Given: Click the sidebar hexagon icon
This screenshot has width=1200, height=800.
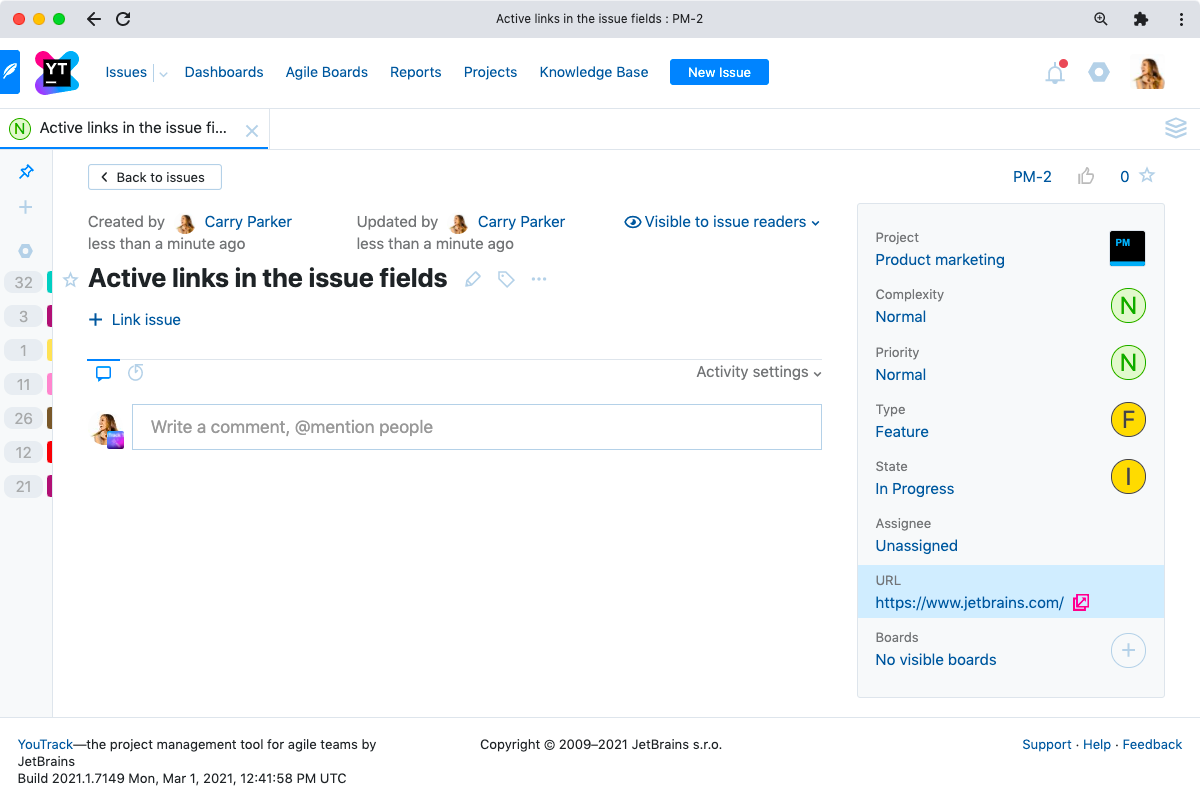Looking at the screenshot, I should click(x=26, y=250).
